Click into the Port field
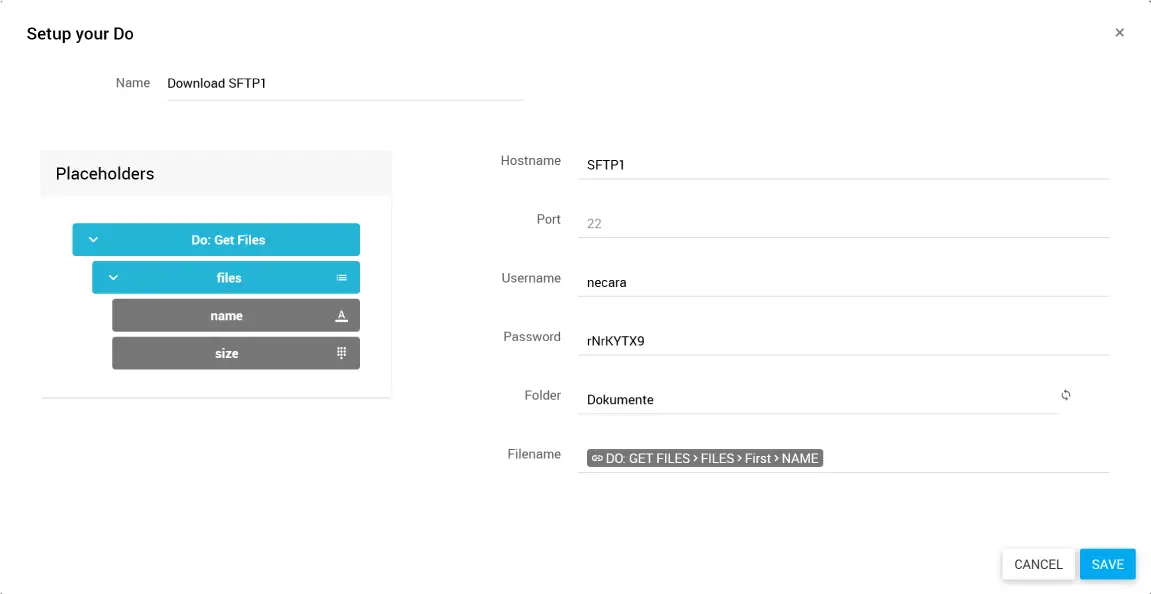Screen dimensions: 1151x594 tap(843, 224)
